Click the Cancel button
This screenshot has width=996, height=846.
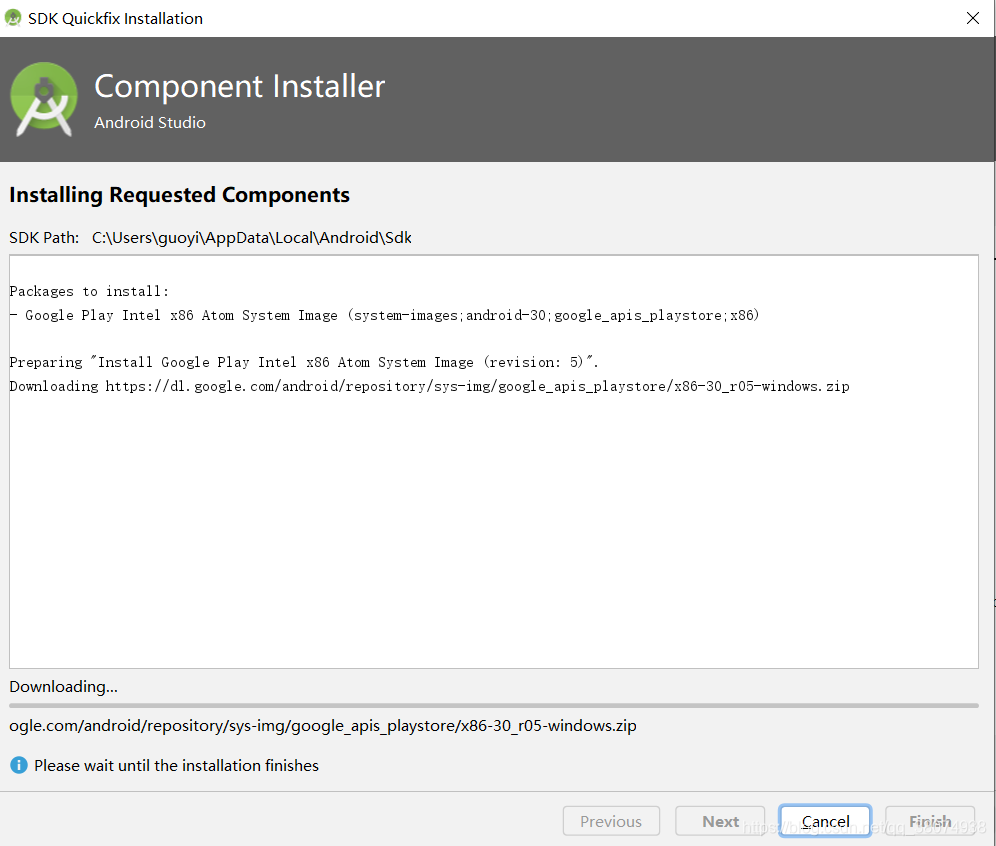[x=824, y=821]
